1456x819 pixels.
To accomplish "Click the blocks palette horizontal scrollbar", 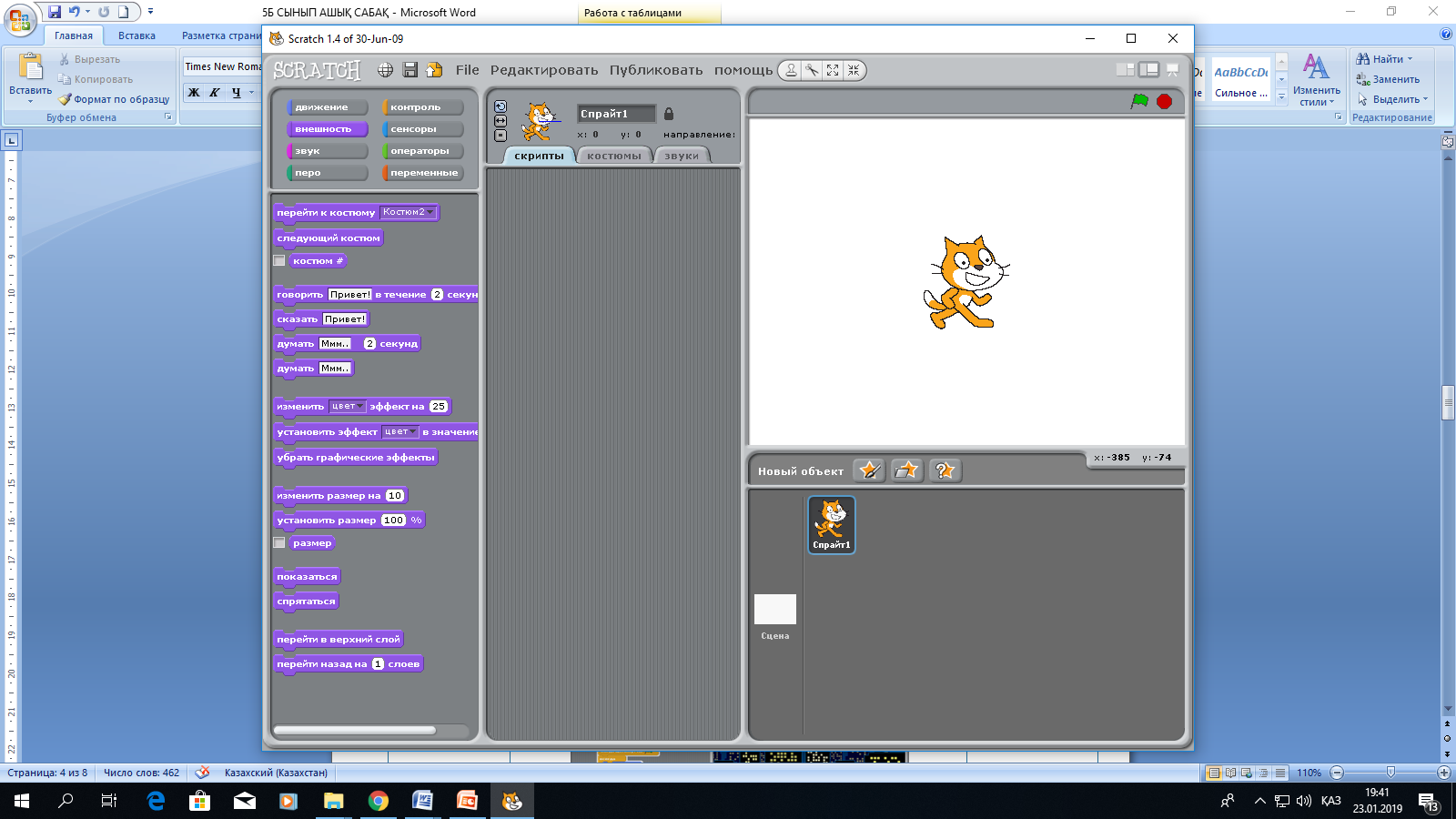I will (x=355, y=730).
